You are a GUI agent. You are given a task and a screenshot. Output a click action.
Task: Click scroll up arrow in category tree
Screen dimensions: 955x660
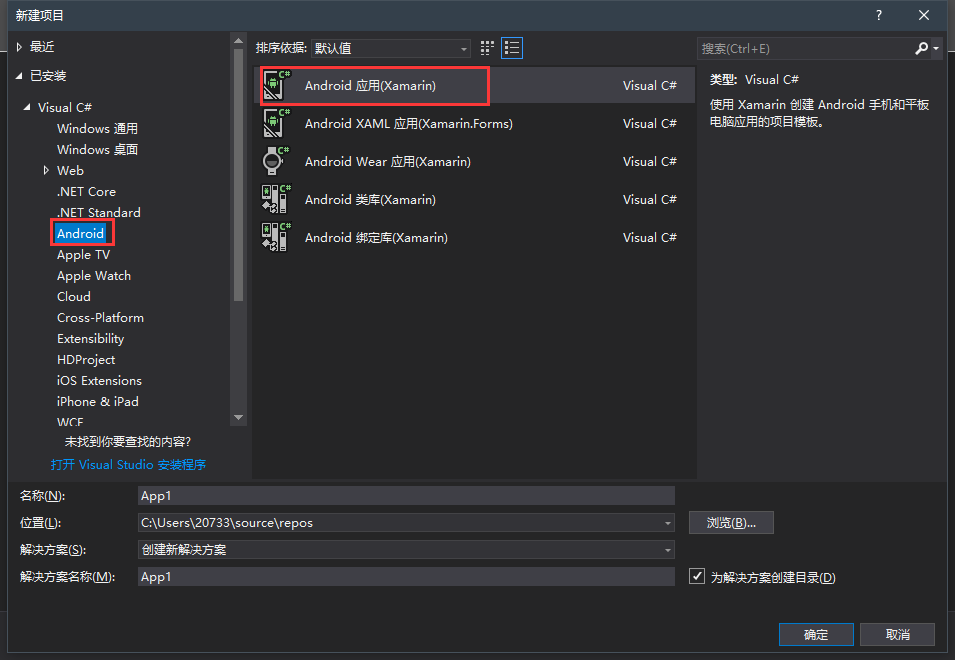[x=239, y=41]
